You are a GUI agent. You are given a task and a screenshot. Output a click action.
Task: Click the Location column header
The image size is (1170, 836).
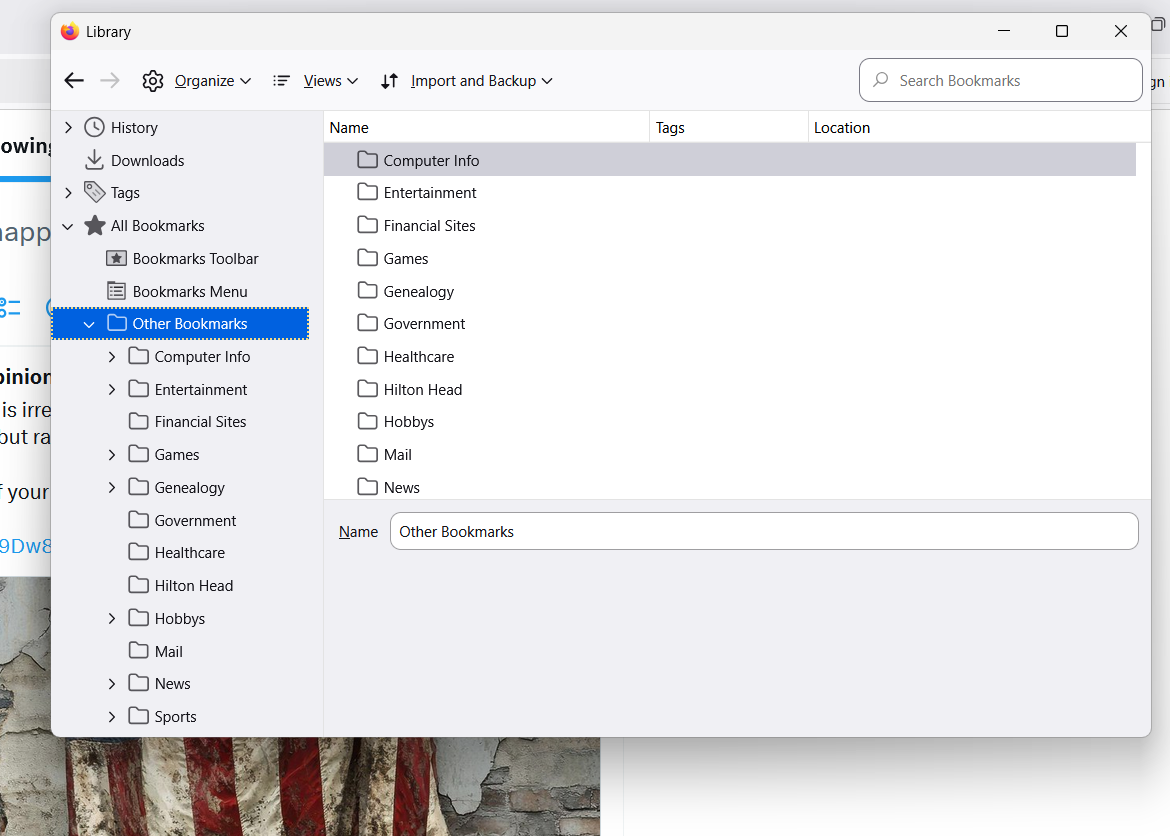[x=978, y=128]
